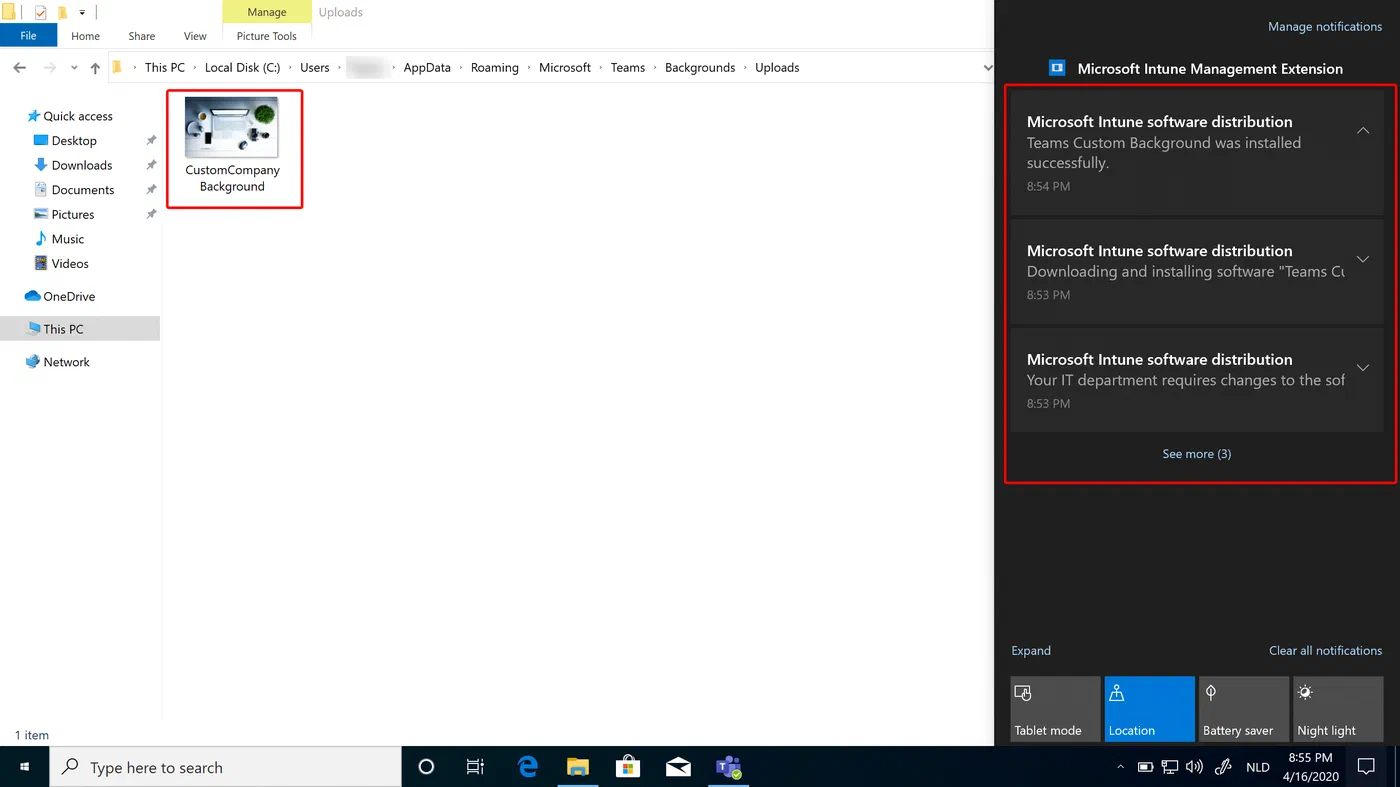The width and height of the screenshot is (1400, 787).
Task: Click the Forward navigation arrow
Action: tap(50, 68)
